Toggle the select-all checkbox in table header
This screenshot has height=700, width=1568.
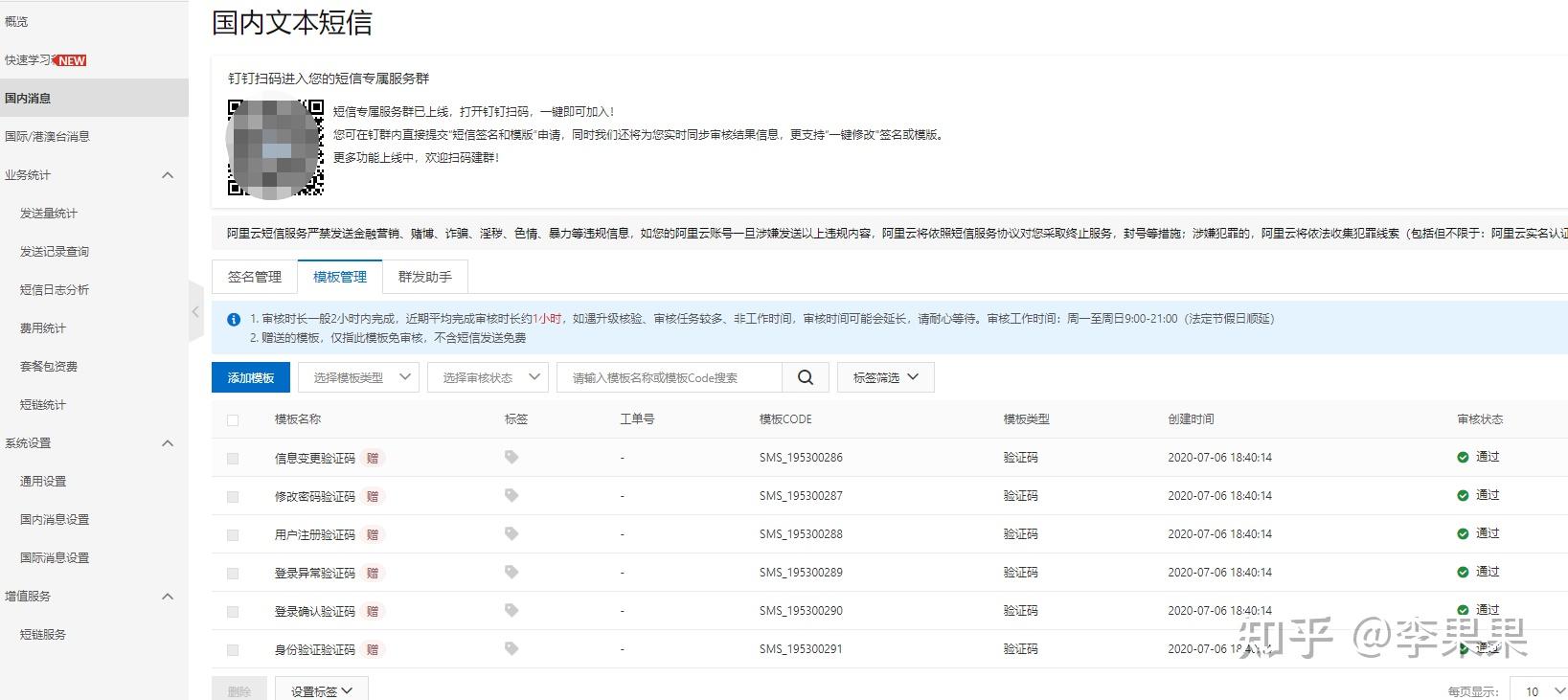point(233,419)
